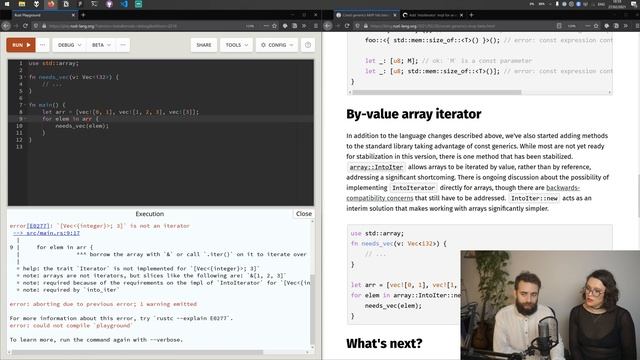Select the Const generics MVP tab
Image resolution: width=640 pixels, height=360 pixels.
(366, 15)
